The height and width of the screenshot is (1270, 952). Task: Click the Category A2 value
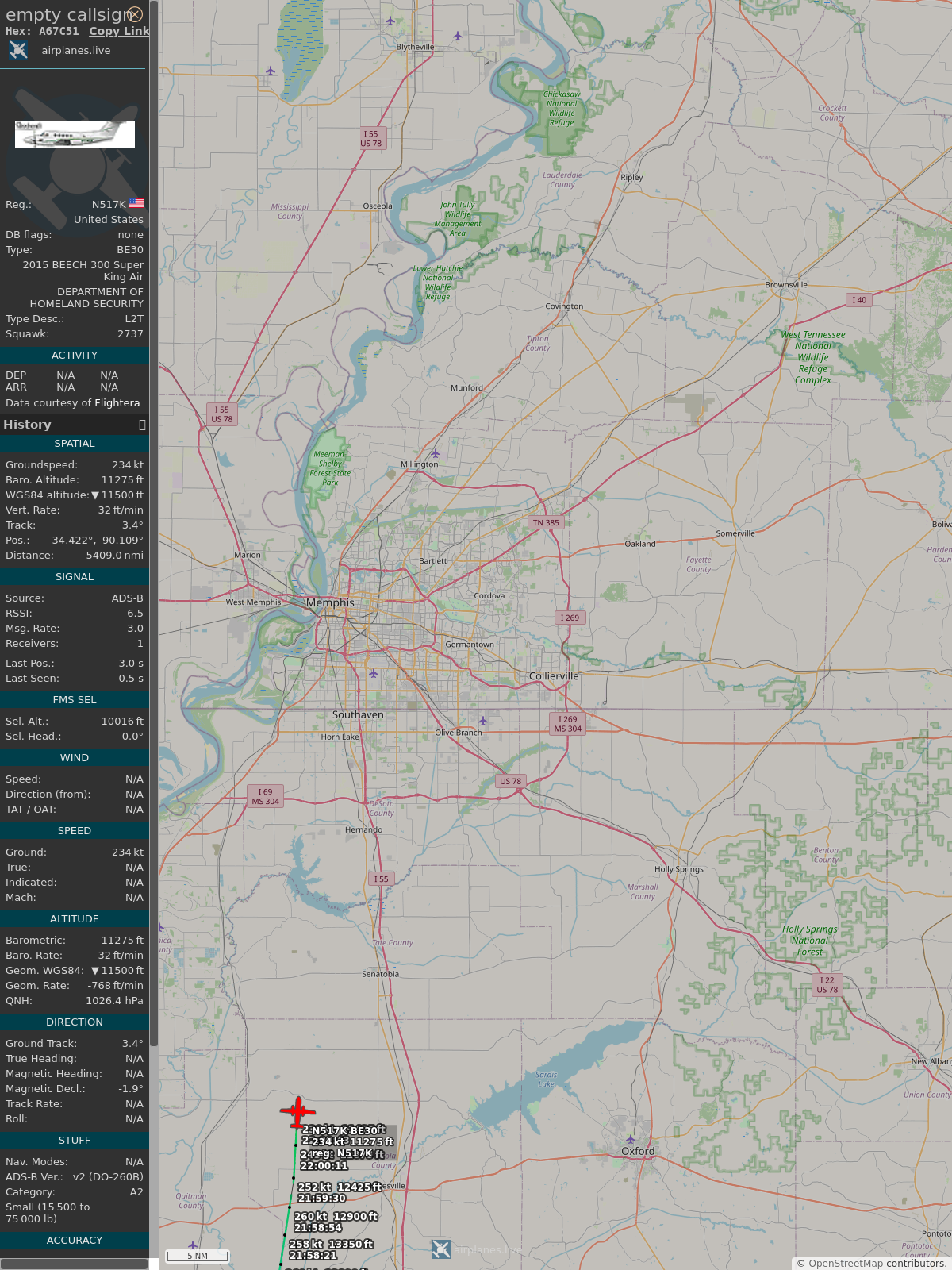click(136, 1192)
